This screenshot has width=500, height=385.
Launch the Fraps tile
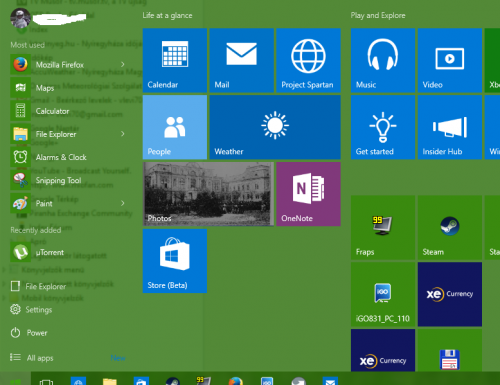pos(383,228)
